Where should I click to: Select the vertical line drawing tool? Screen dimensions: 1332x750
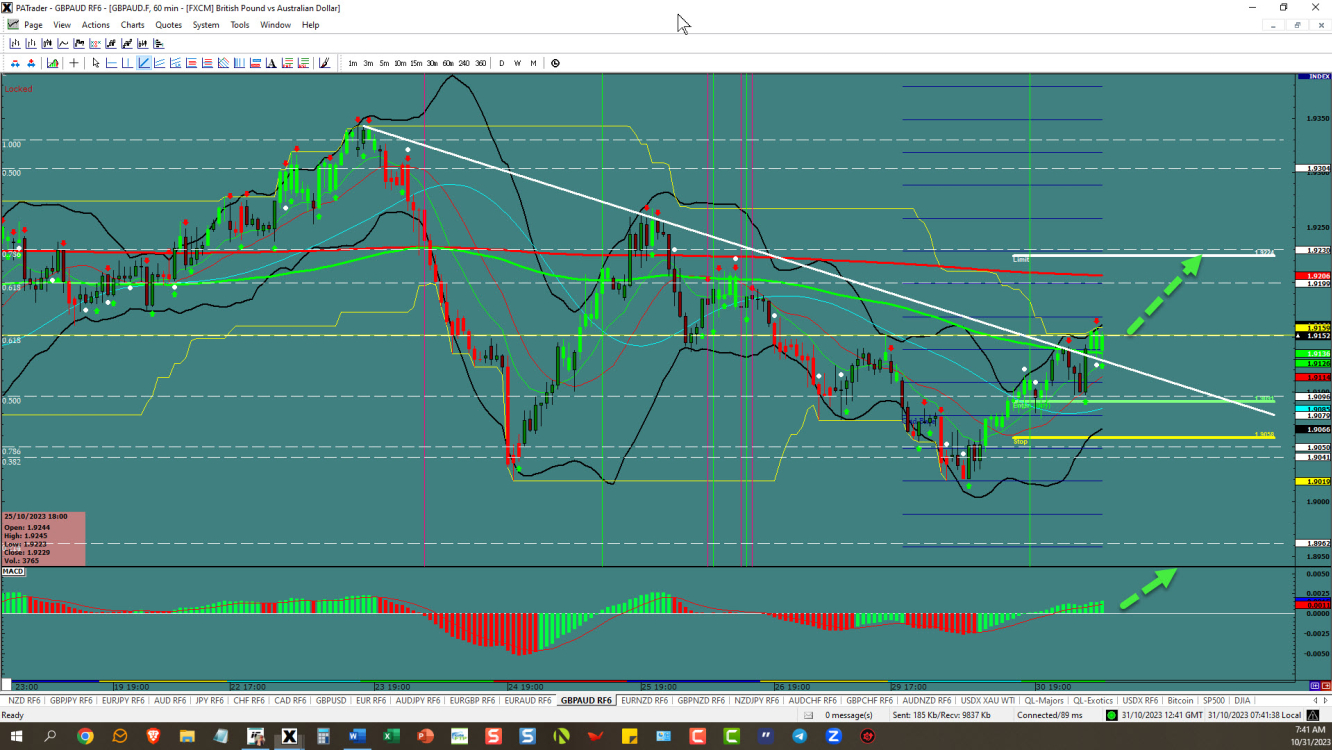pyautogui.click(x=127, y=63)
